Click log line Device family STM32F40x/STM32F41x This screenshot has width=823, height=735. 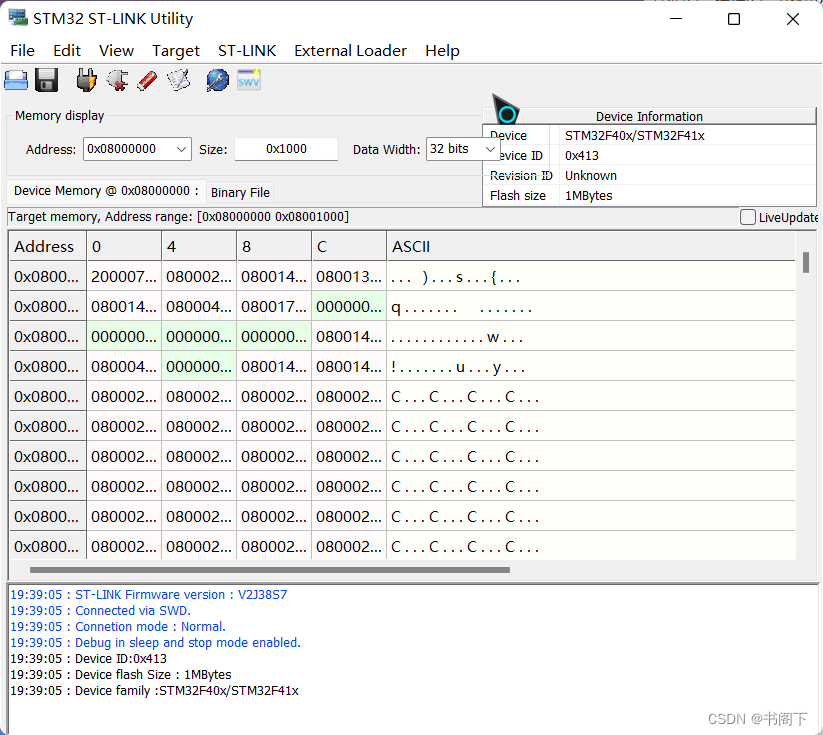[154, 691]
